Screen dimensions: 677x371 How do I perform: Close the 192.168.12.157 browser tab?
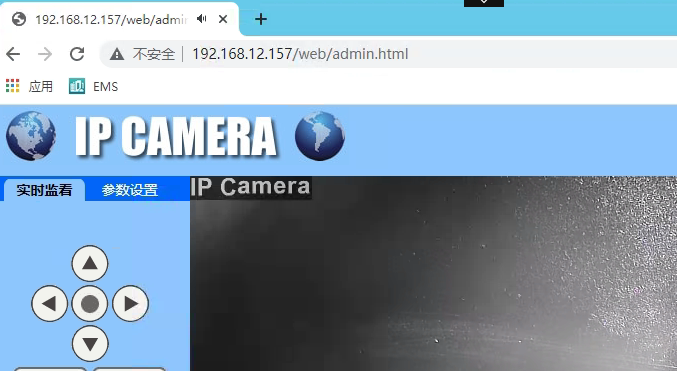tap(223, 19)
